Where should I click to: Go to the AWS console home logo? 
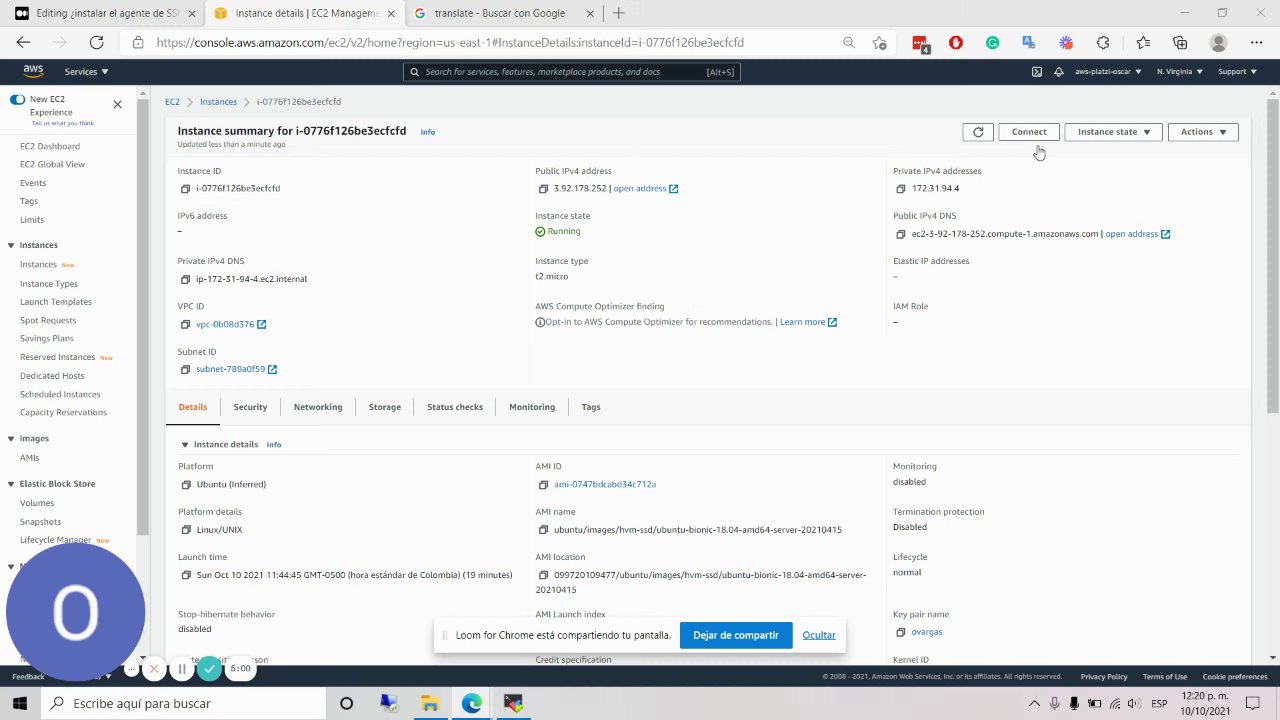pos(33,72)
